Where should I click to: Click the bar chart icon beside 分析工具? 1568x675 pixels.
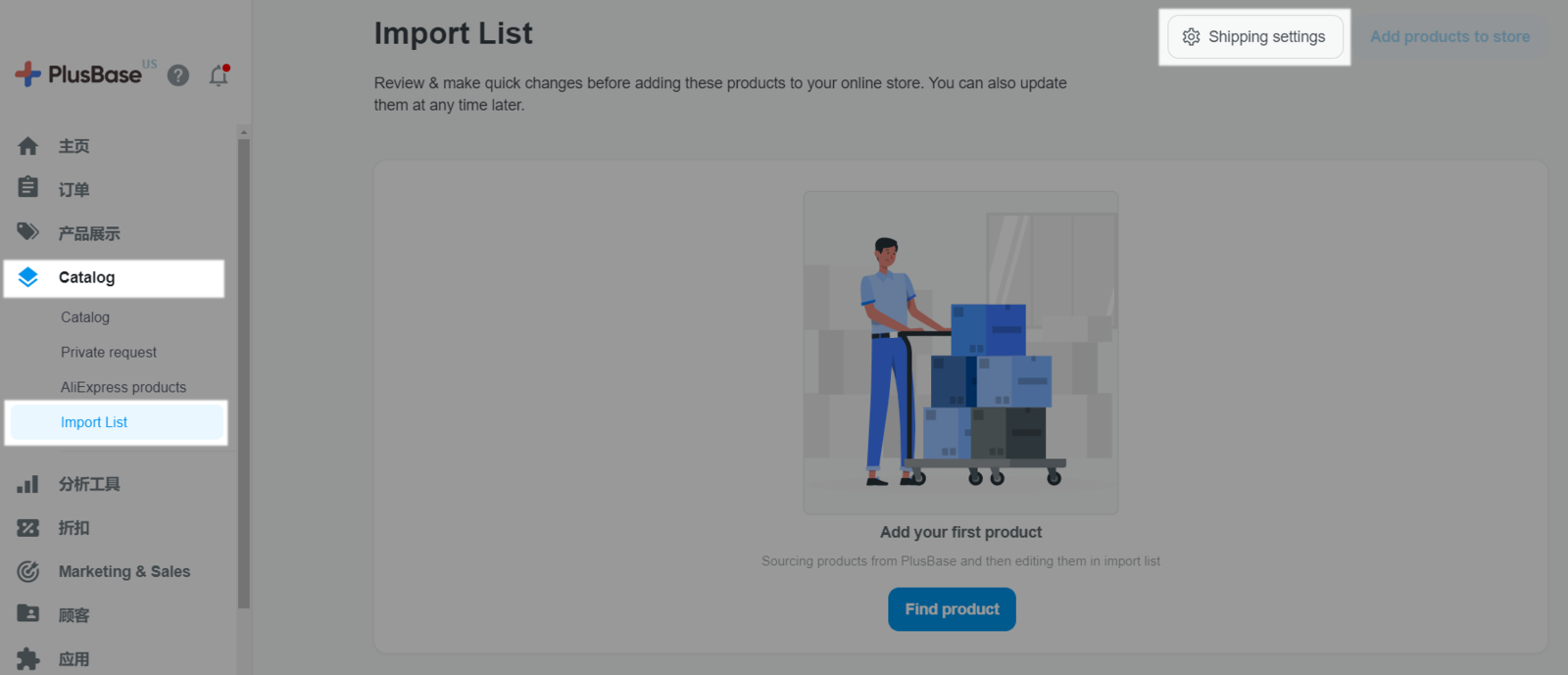28,484
